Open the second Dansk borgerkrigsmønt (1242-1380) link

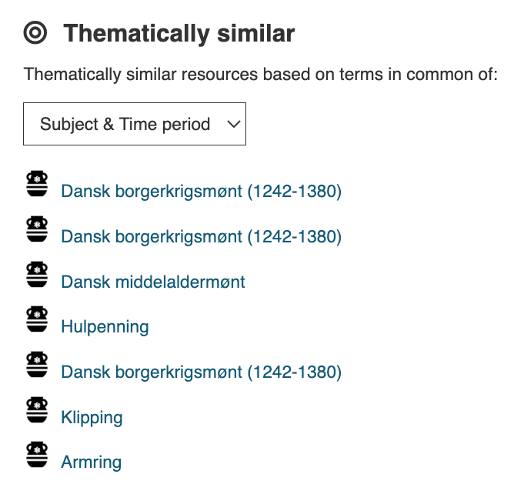201,237
